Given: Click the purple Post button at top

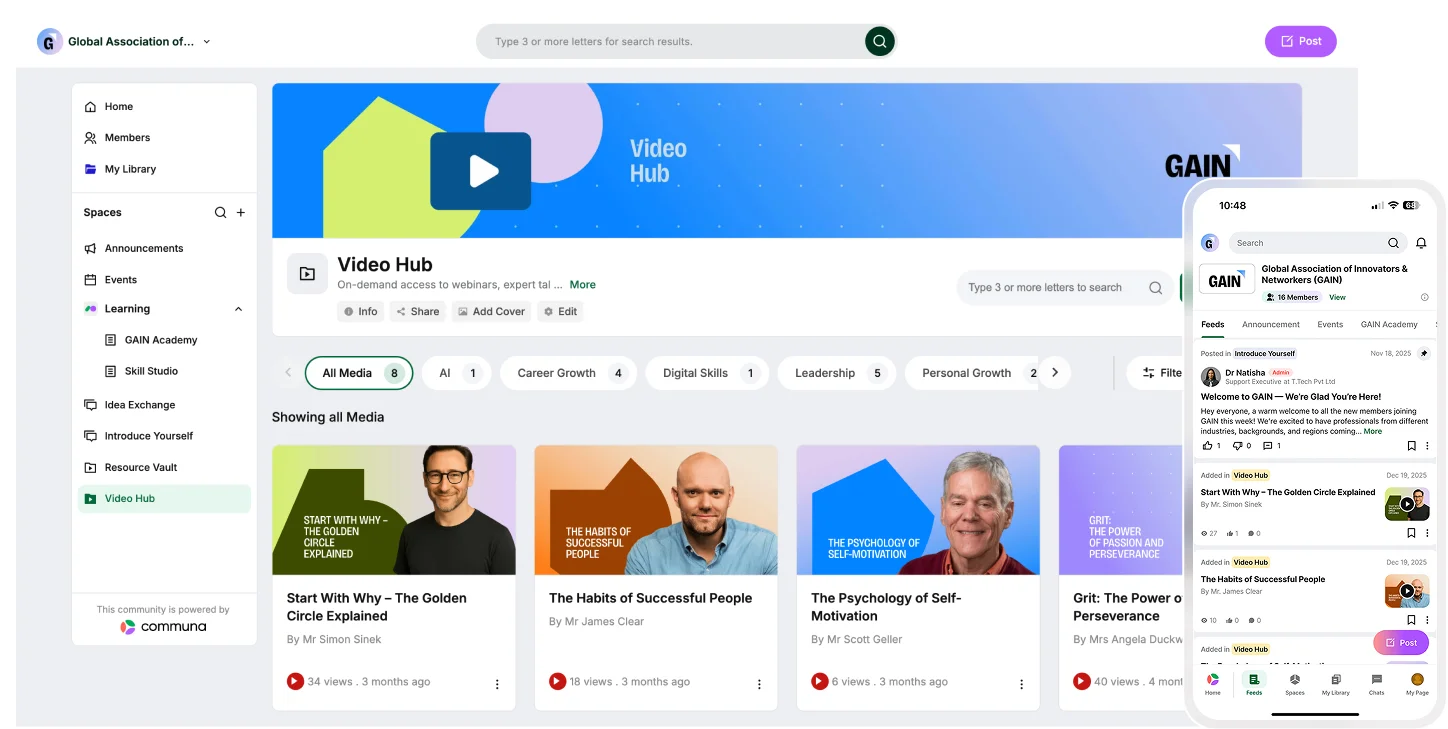Looking at the screenshot, I should click(1300, 41).
